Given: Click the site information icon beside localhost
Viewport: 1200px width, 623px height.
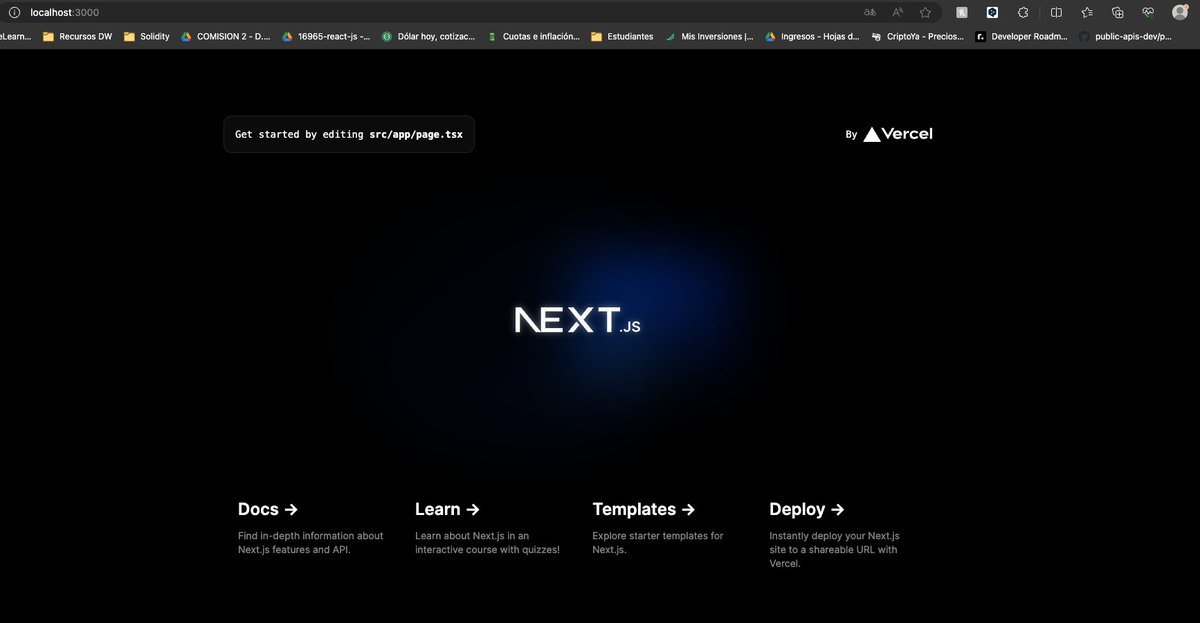Looking at the screenshot, I should coord(14,12).
